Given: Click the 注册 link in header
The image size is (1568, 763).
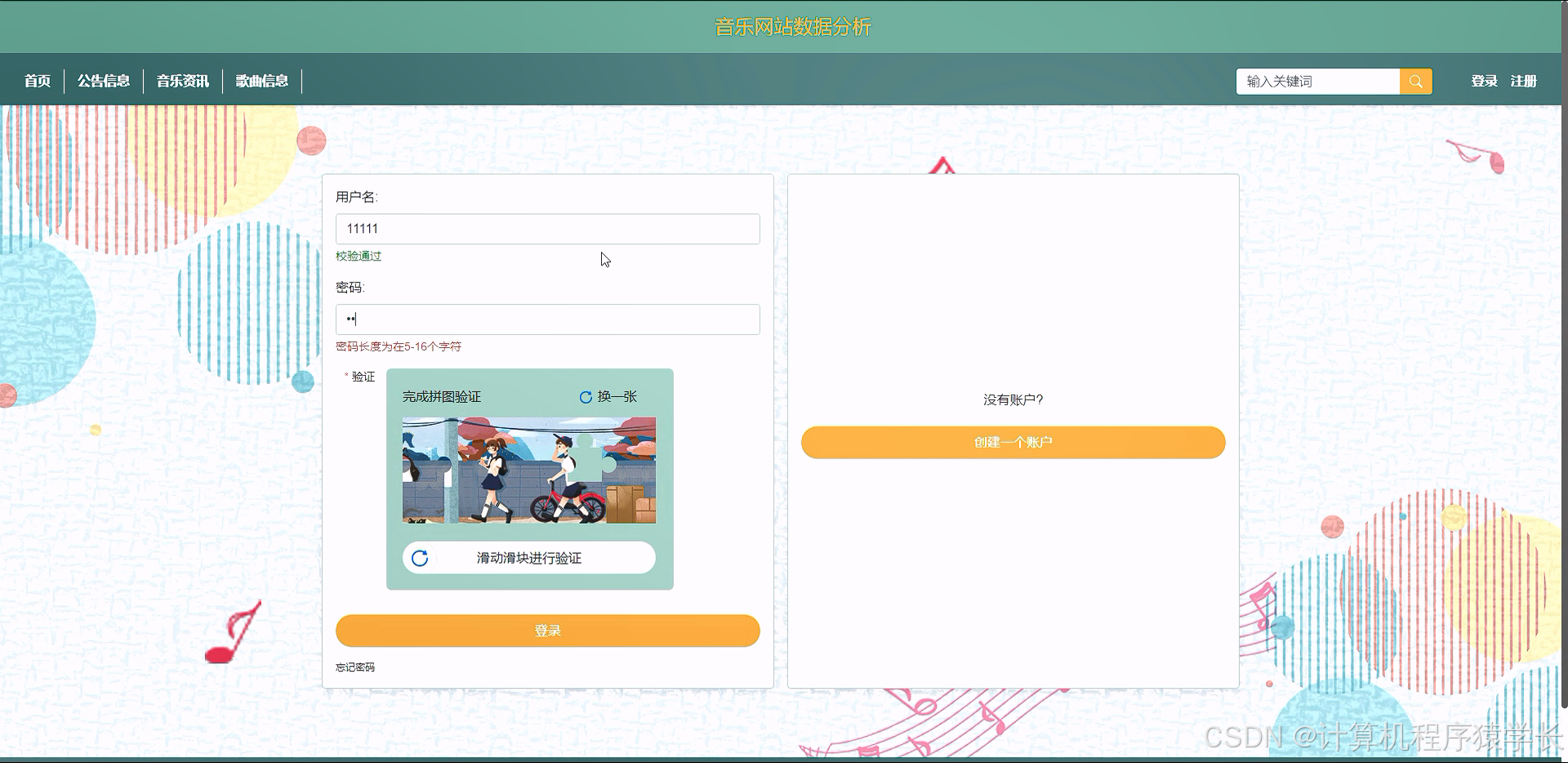Looking at the screenshot, I should (x=1523, y=81).
